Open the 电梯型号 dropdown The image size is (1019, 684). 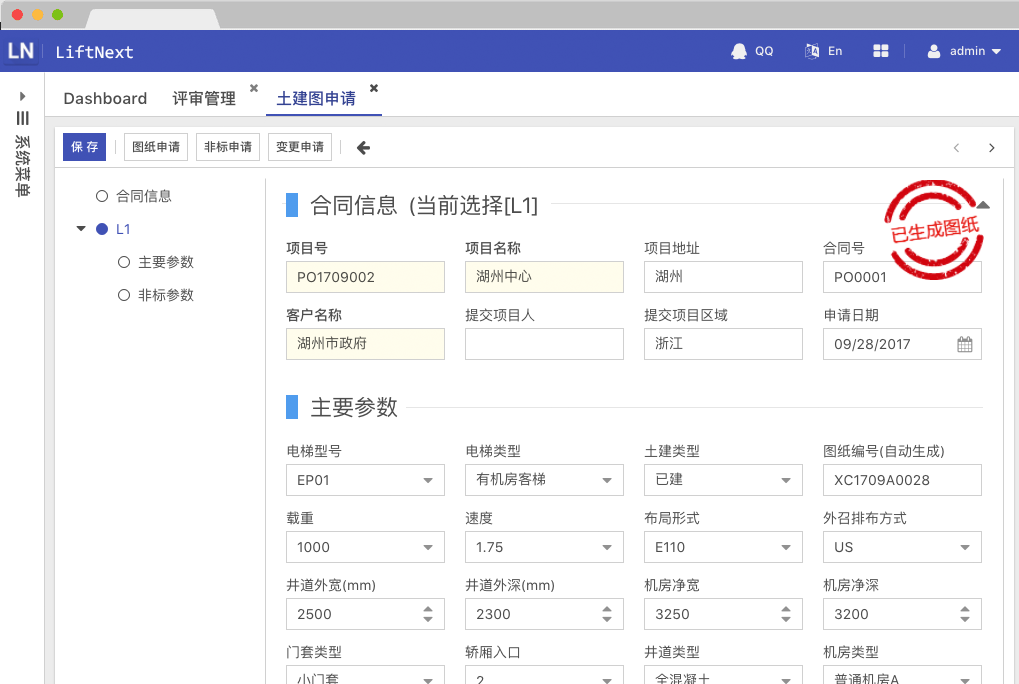pyautogui.click(x=365, y=480)
